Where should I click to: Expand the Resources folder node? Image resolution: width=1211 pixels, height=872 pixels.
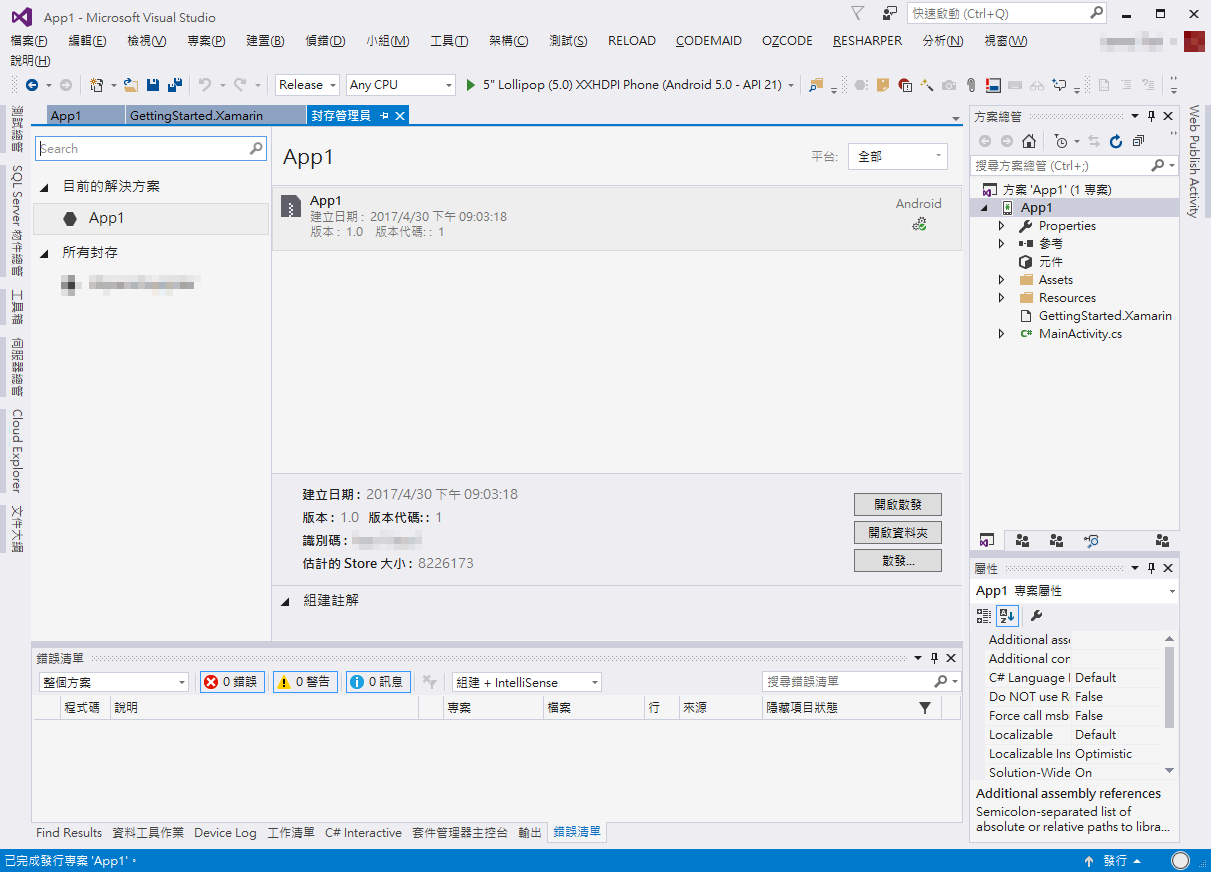[x=1001, y=298]
